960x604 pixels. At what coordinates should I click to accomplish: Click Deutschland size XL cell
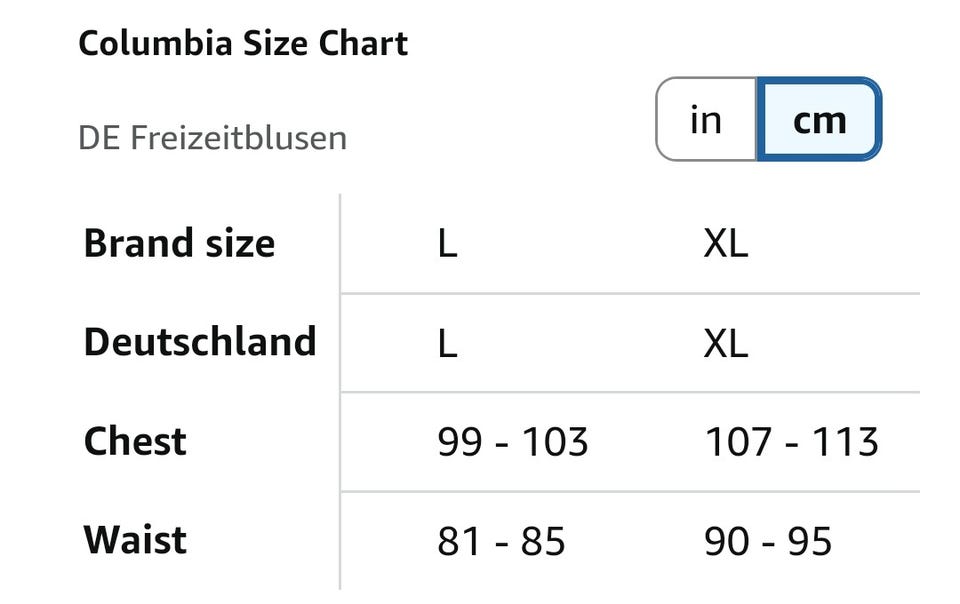click(725, 343)
